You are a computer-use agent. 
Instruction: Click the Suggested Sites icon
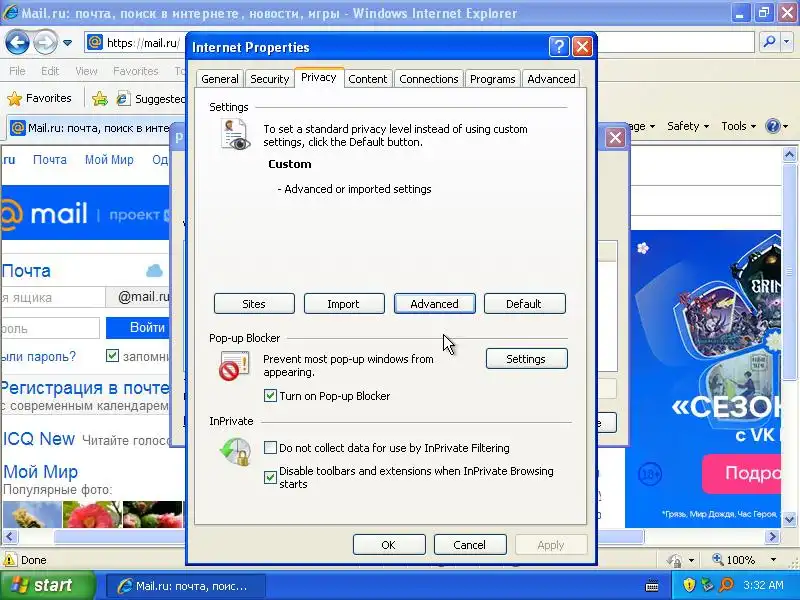pyautogui.click(x=122, y=98)
